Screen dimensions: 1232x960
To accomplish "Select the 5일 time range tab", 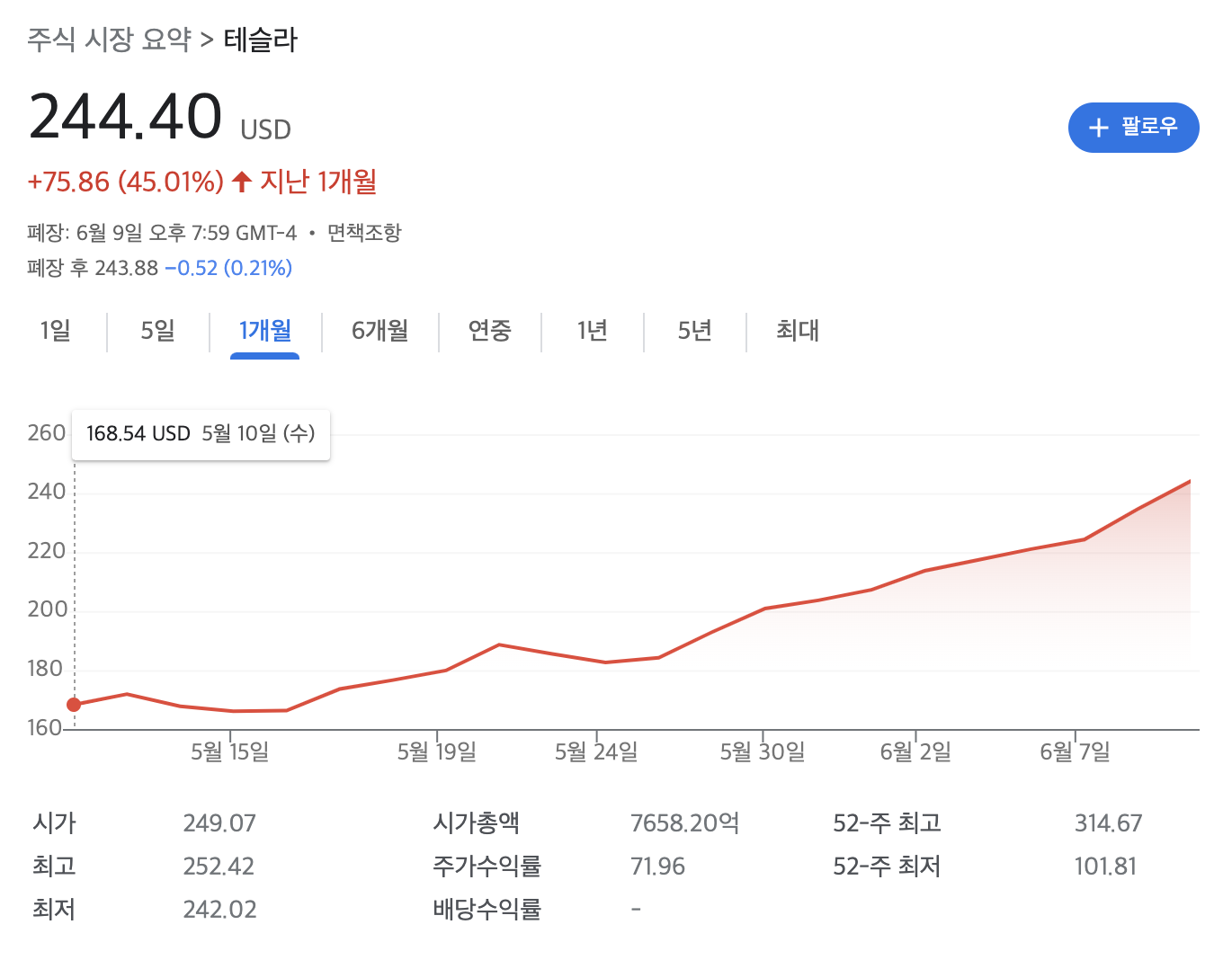I will tap(158, 331).
